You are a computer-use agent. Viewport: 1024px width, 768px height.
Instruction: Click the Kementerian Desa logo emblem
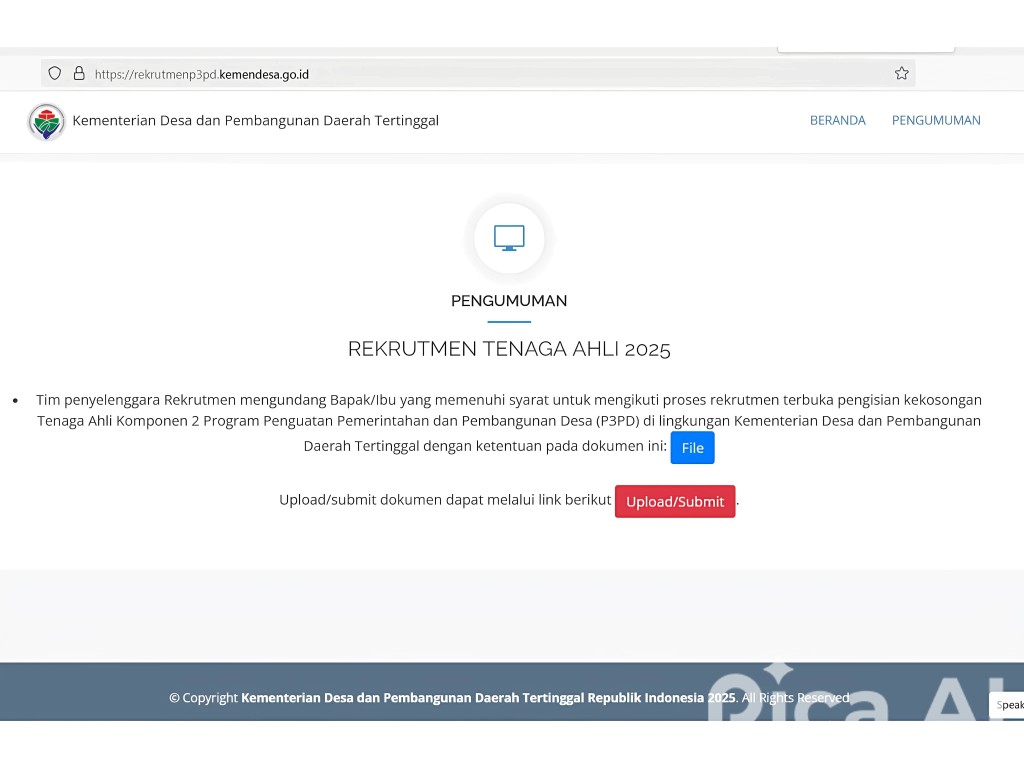point(47,121)
